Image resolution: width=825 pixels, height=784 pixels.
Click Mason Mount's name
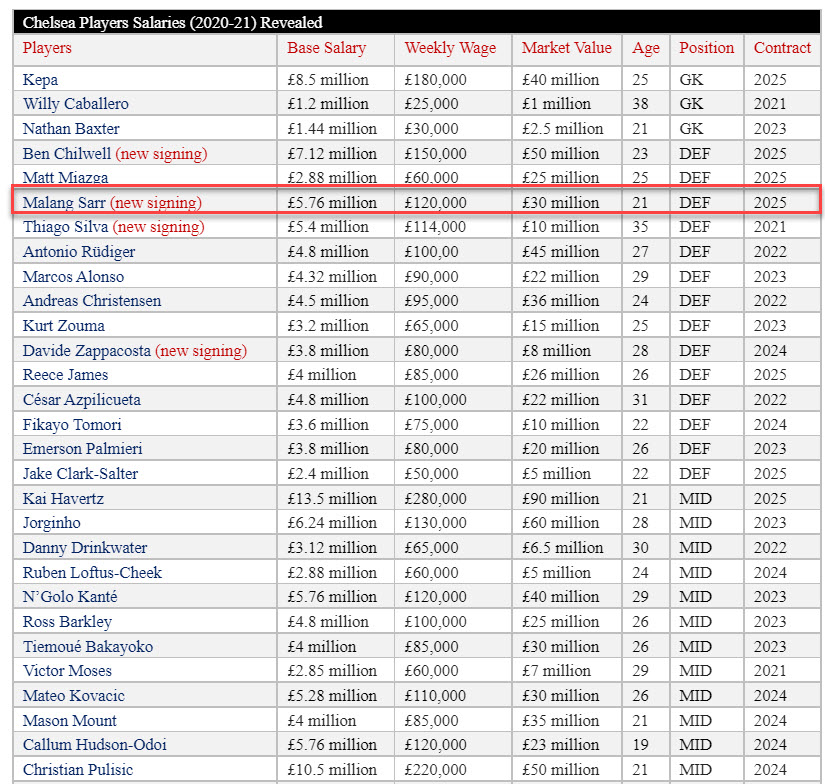(x=69, y=720)
